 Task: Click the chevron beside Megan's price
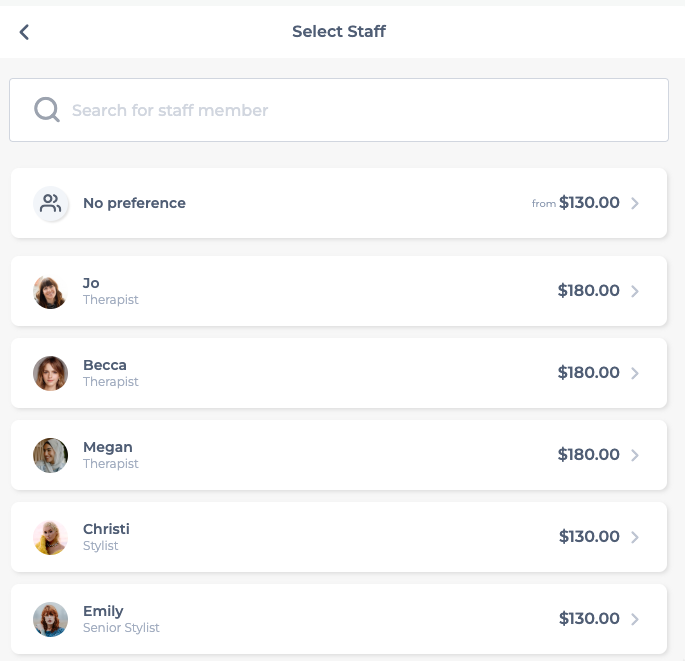pyautogui.click(x=635, y=455)
